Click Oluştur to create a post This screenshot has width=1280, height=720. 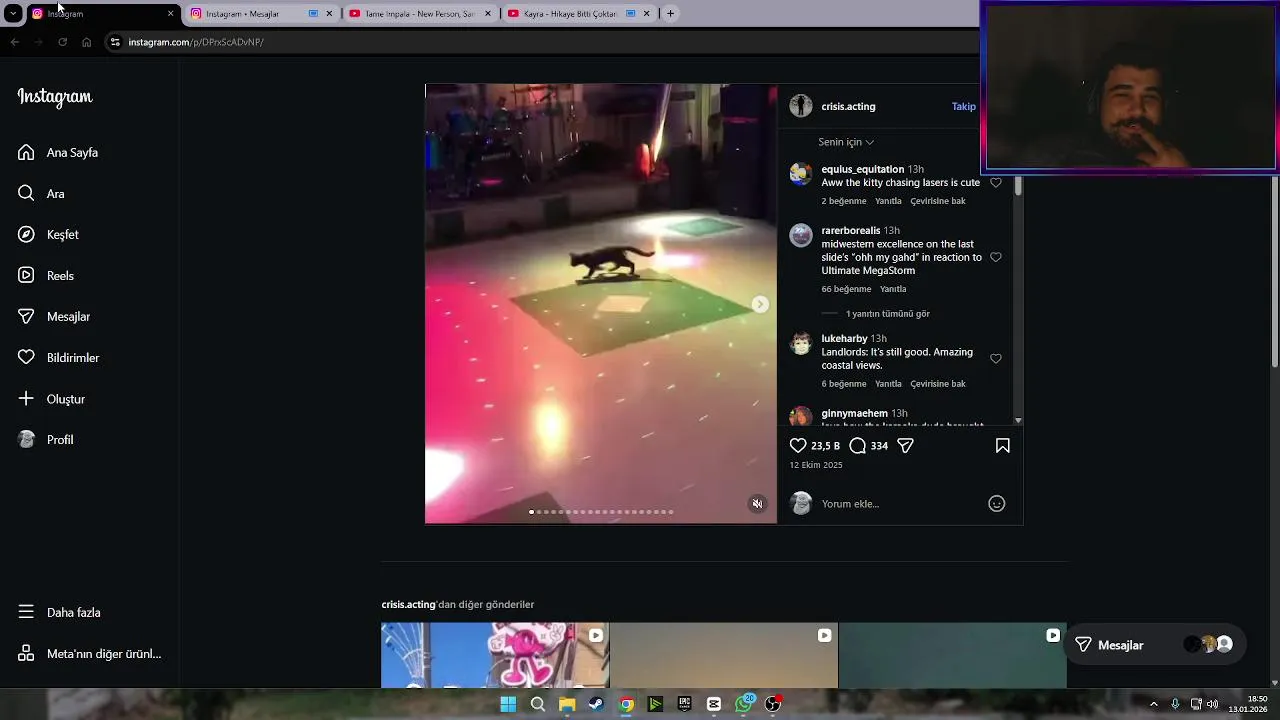coord(52,398)
